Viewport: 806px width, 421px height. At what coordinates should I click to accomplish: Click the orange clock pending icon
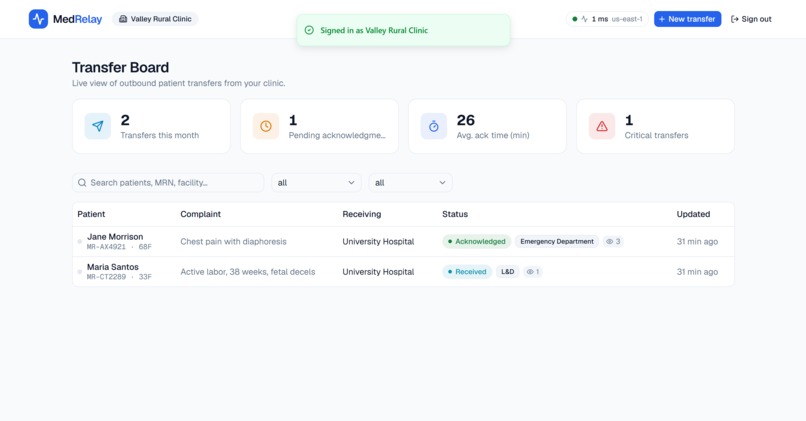click(x=266, y=126)
